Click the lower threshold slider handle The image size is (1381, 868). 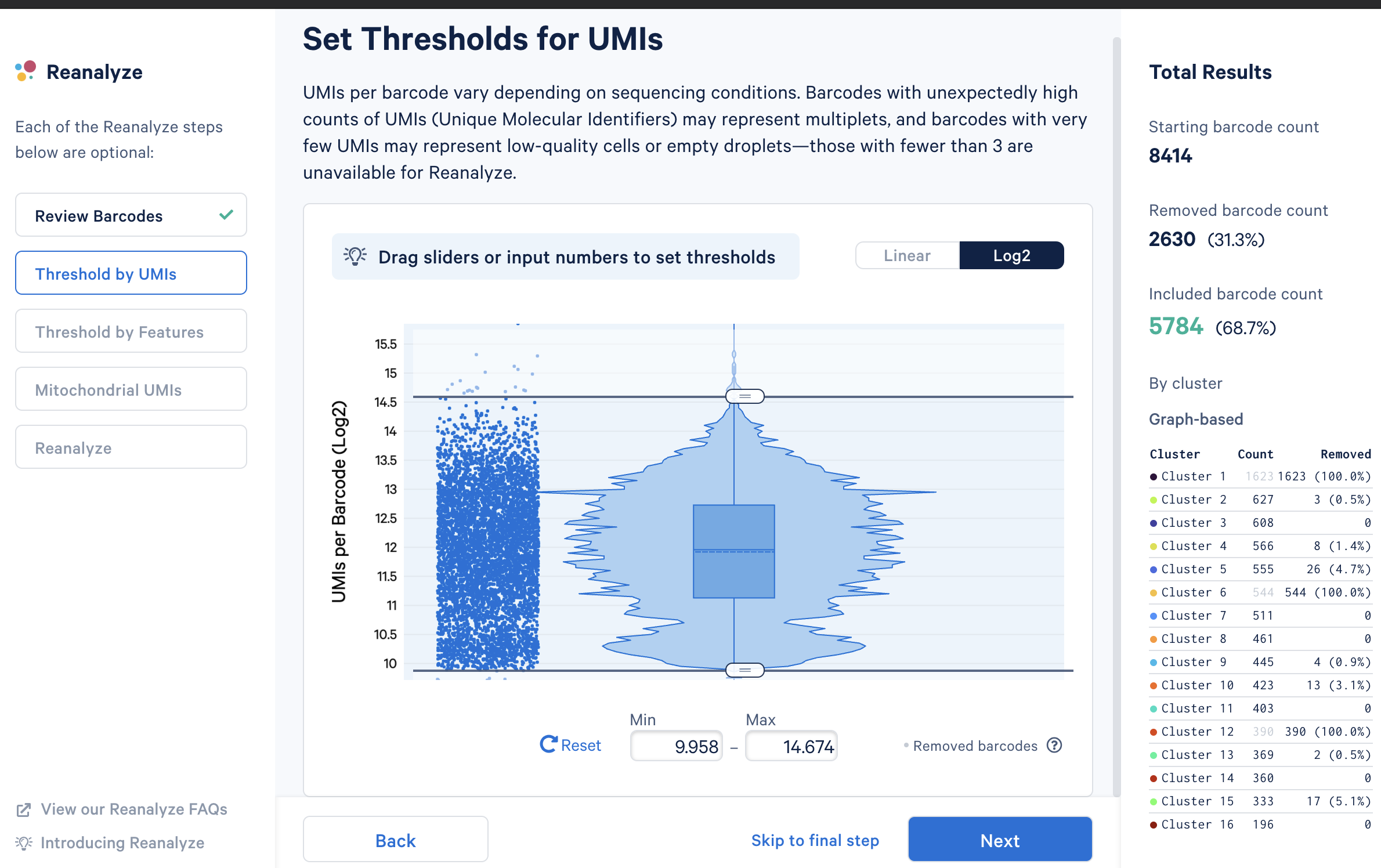(745, 670)
